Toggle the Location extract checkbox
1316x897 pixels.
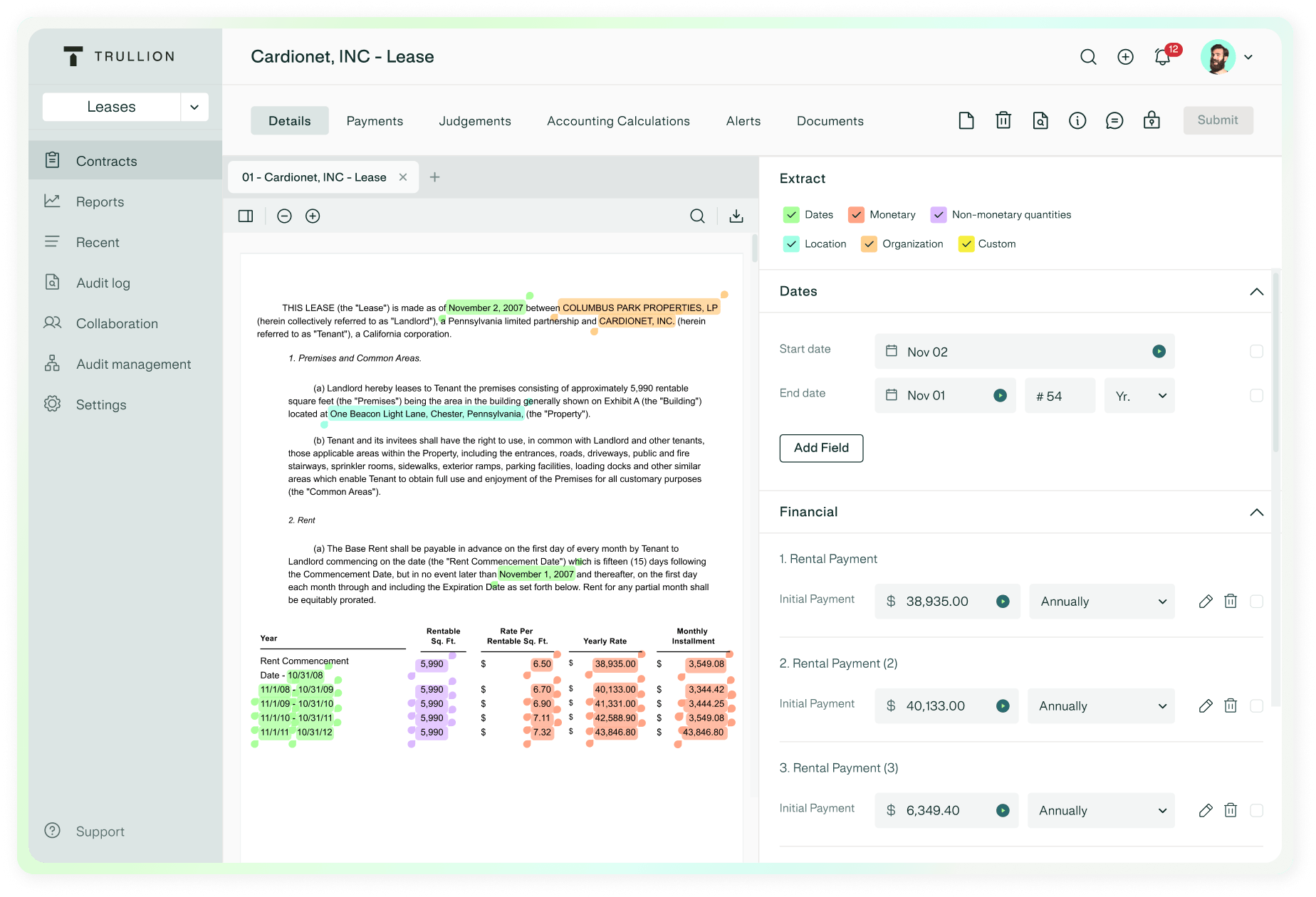(x=791, y=244)
